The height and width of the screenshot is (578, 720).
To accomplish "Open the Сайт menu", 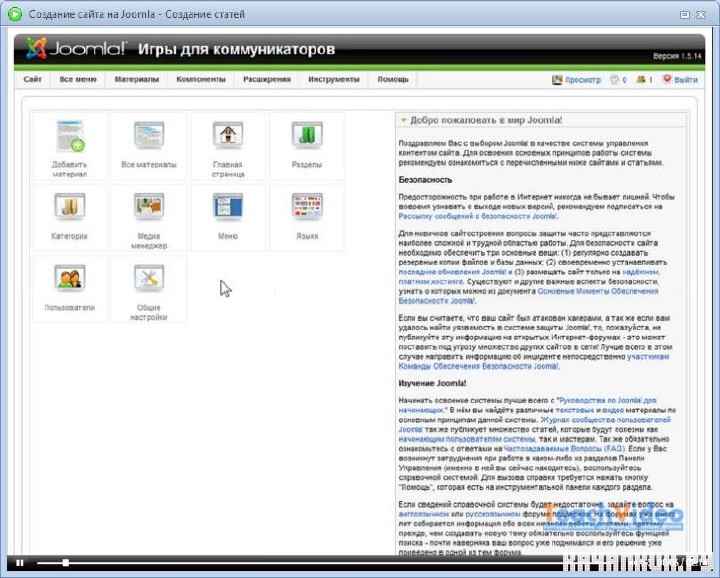I will tap(33, 79).
